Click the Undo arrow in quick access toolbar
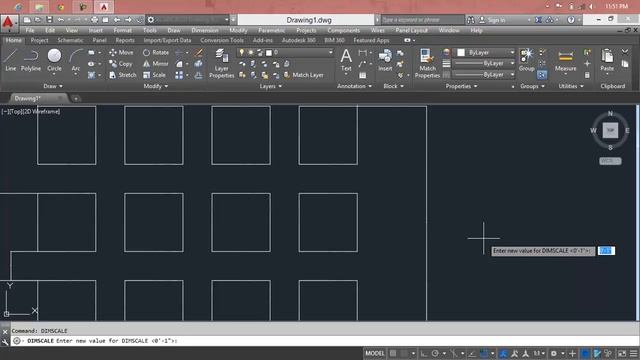 (x=60, y=20)
